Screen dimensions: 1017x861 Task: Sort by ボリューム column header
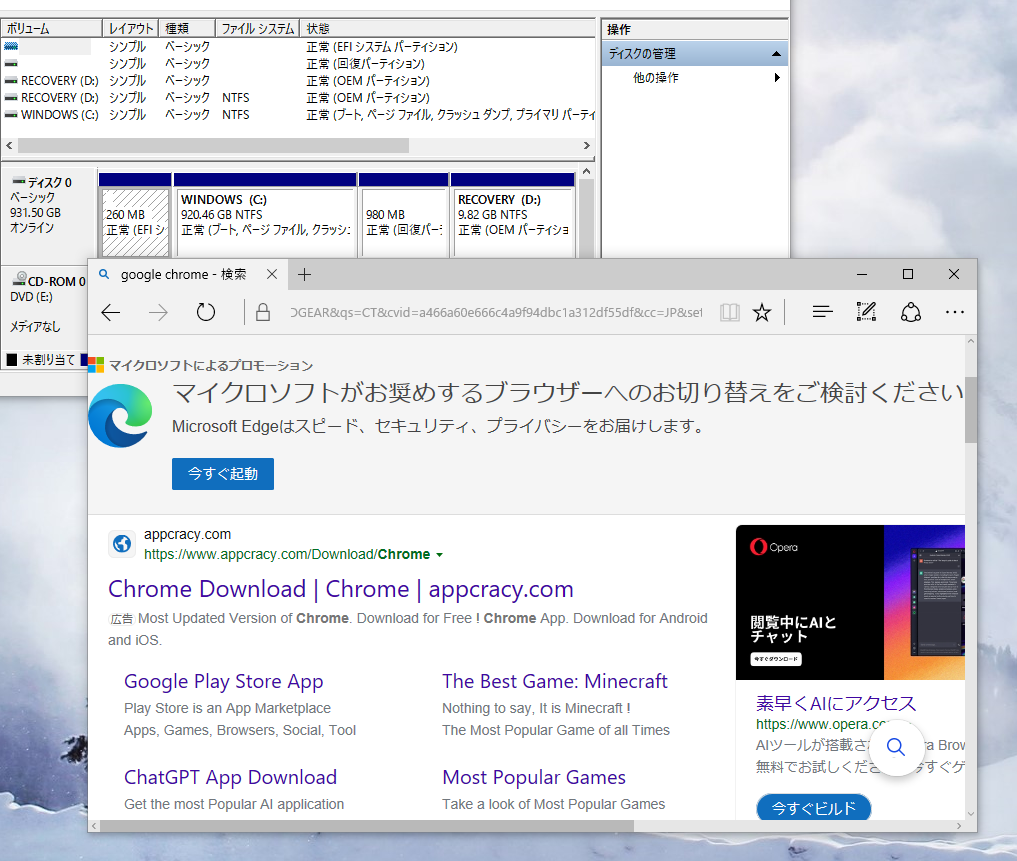(x=52, y=29)
